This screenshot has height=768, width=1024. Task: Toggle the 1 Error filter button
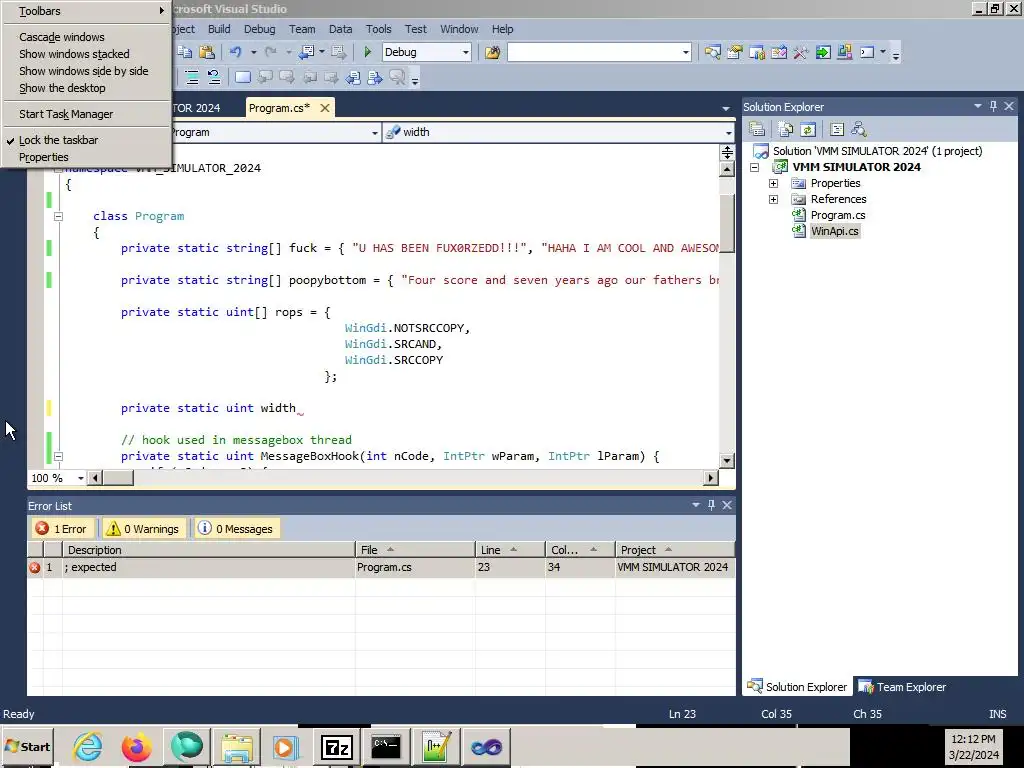point(62,528)
